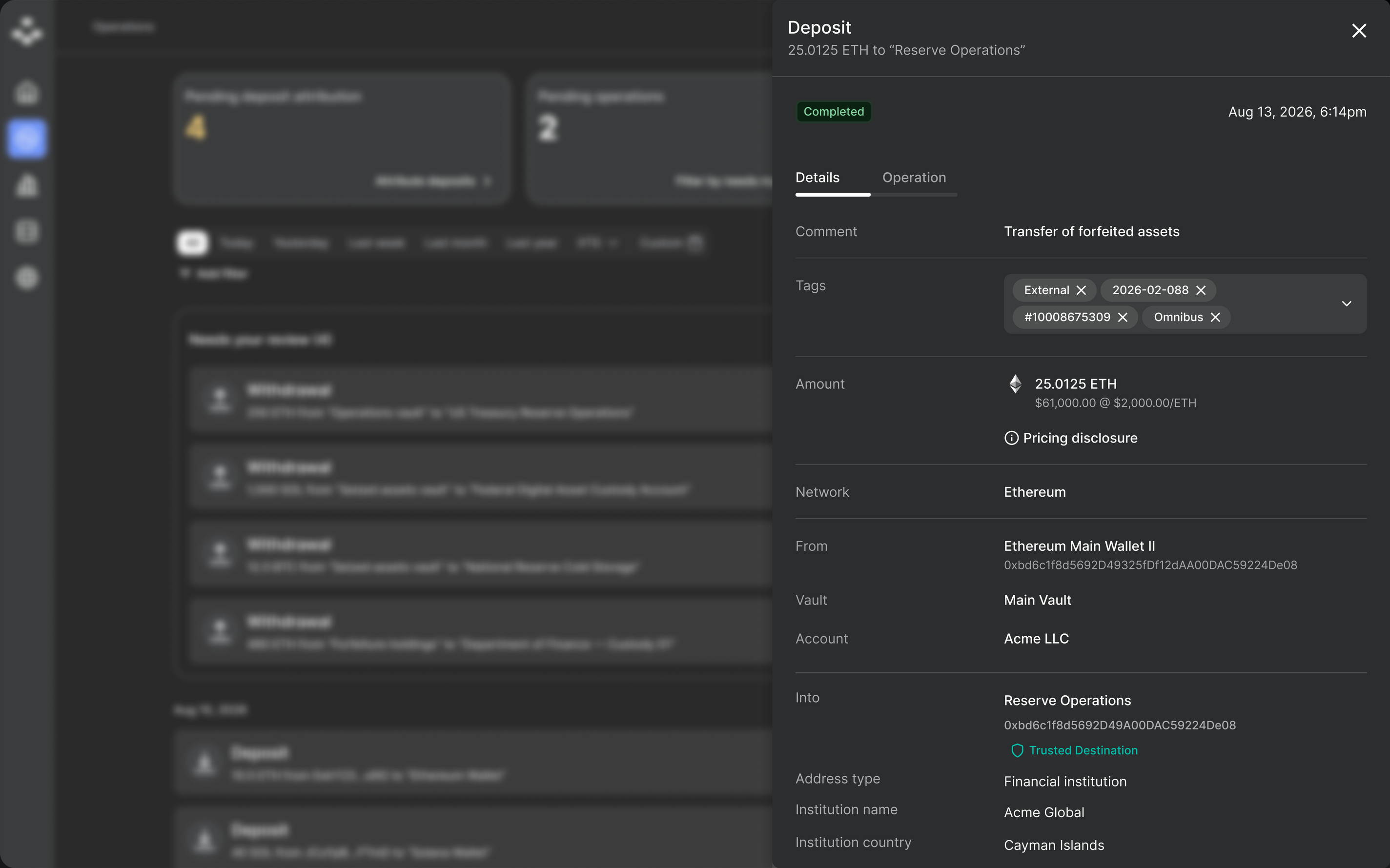The height and width of the screenshot is (868, 1390).
Task: Remove the #10008675309 tag
Action: (x=1123, y=317)
